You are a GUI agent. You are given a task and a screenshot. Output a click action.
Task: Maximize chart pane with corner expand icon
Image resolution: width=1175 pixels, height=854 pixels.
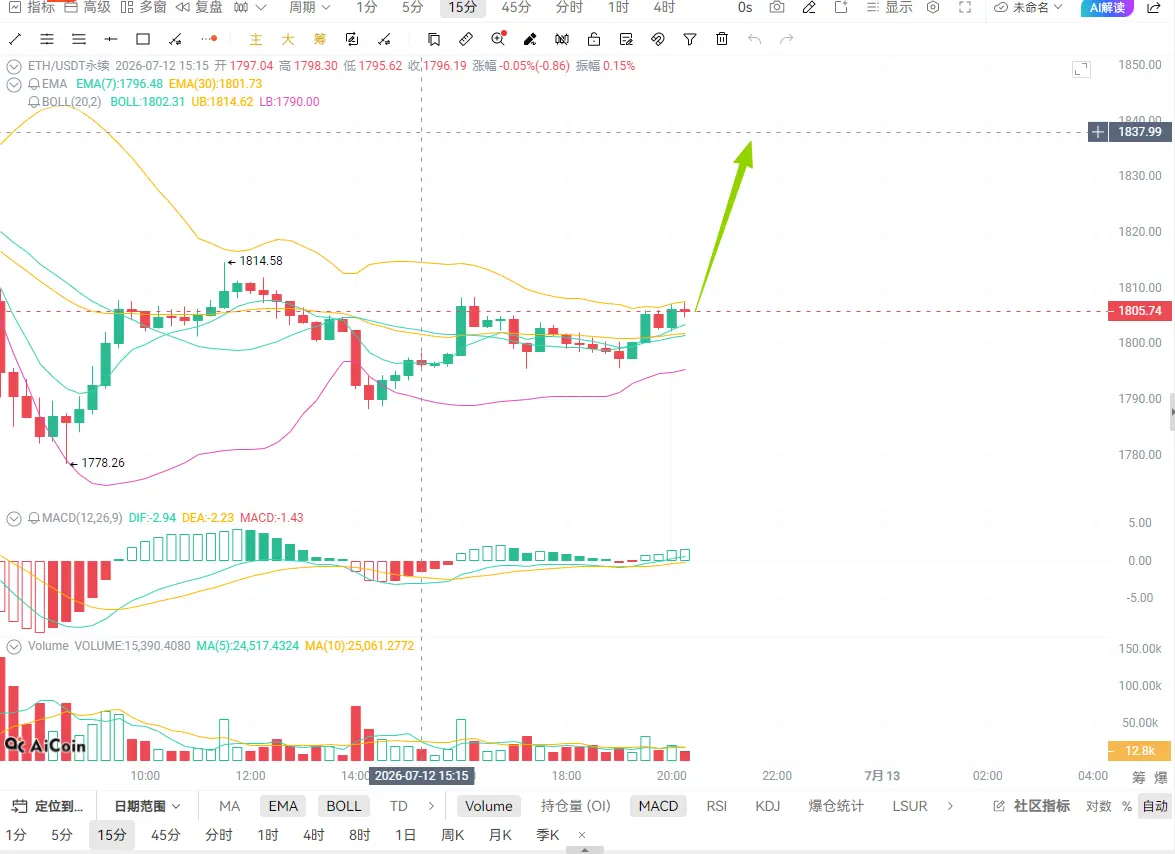(x=1081, y=70)
